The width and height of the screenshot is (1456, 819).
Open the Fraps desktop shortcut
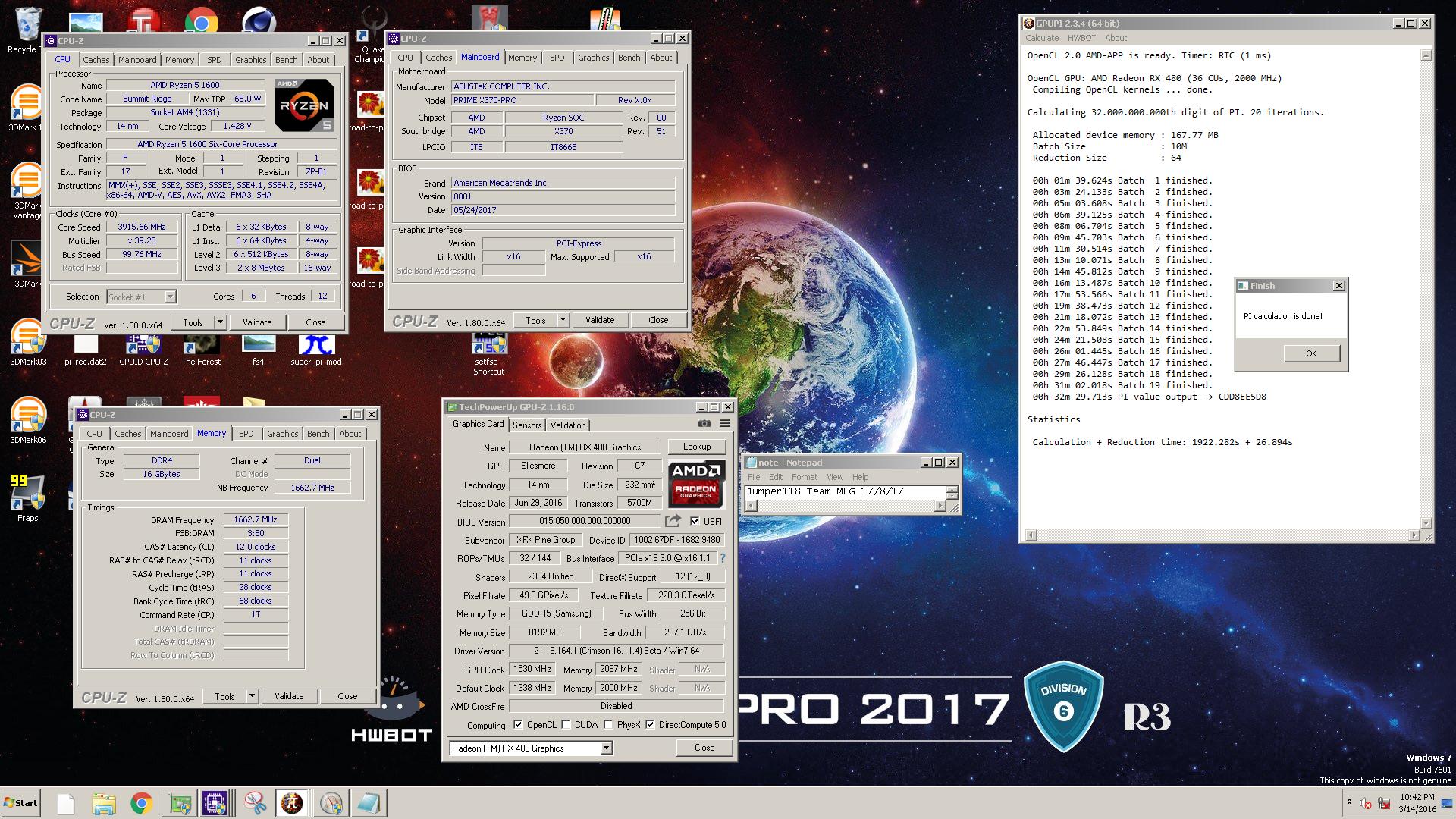27,498
